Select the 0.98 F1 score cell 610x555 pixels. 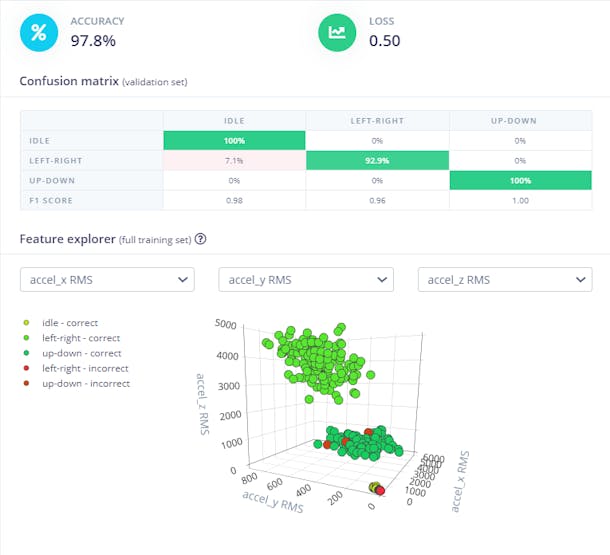(234, 199)
